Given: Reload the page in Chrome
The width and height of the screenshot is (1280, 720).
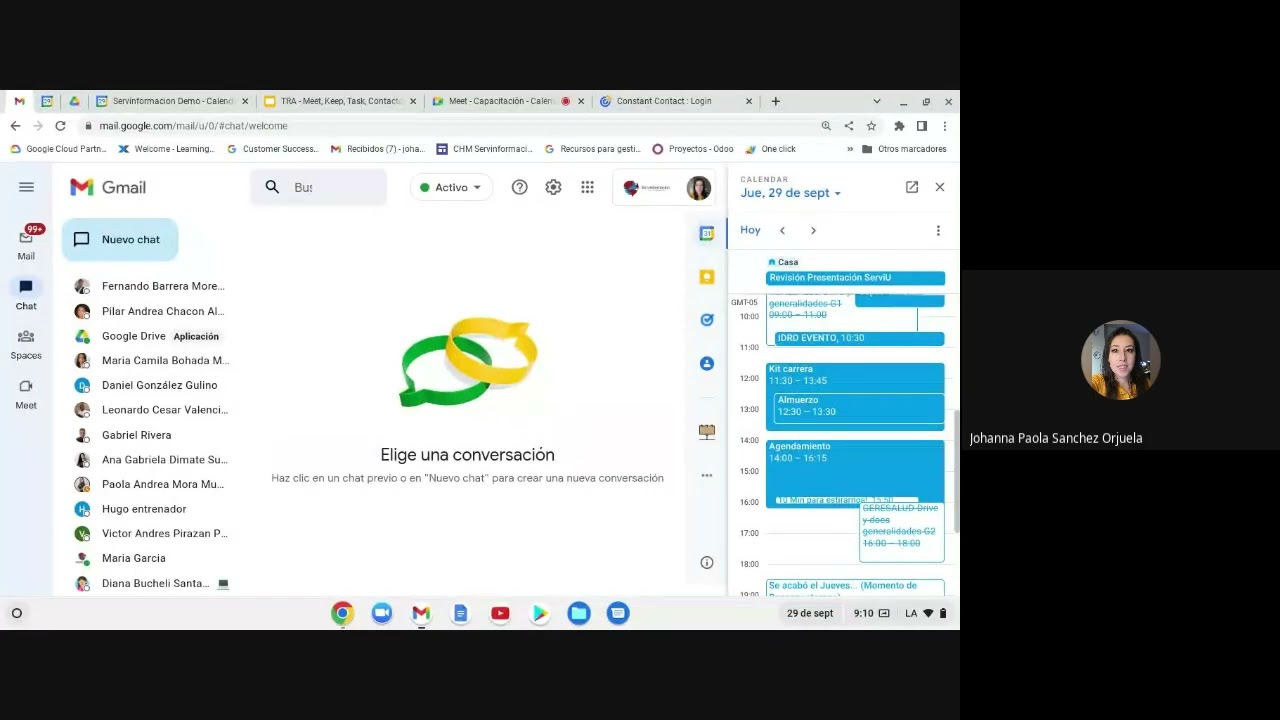Looking at the screenshot, I should pyautogui.click(x=60, y=126).
